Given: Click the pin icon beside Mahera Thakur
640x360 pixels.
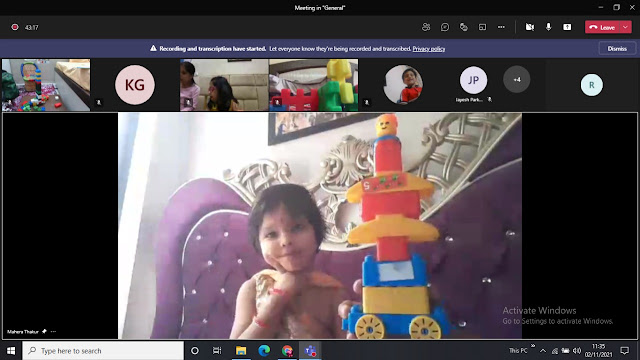Looking at the screenshot, I should coord(44,331).
